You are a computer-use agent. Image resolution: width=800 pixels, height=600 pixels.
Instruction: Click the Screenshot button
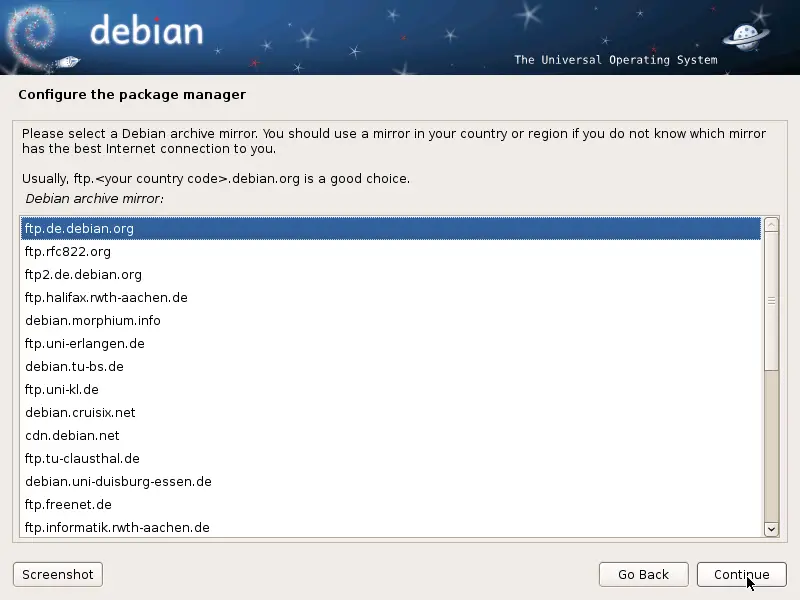click(x=58, y=574)
